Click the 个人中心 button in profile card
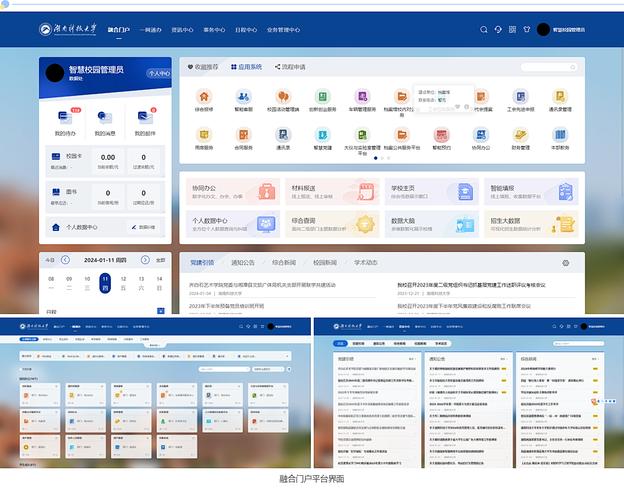Screen dimensions: 624x500 pyautogui.click(x=158, y=73)
